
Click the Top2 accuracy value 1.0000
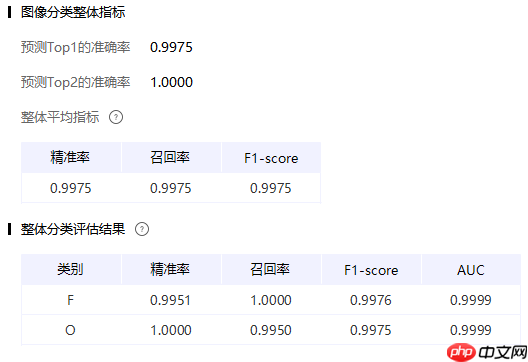coord(171,82)
